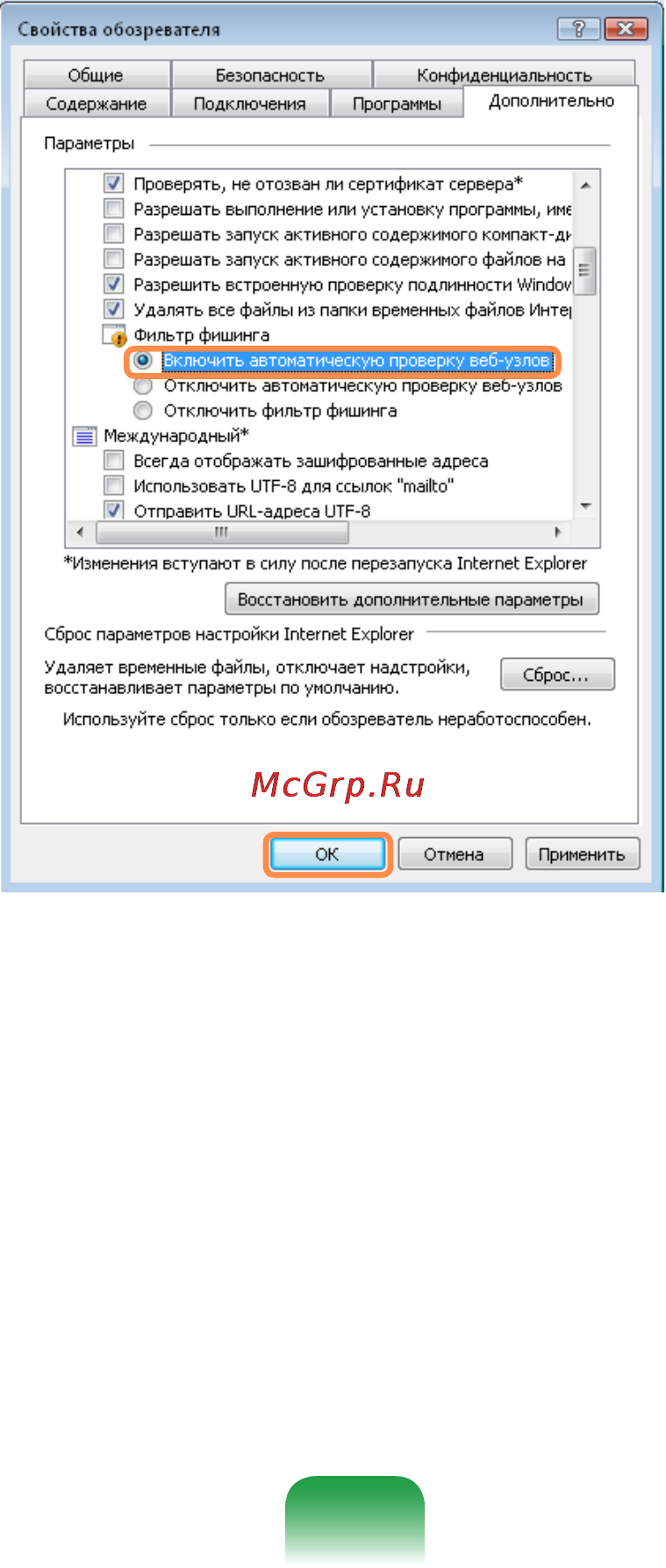
Task: Select the Международный* tree row
Action: pos(176,435)
